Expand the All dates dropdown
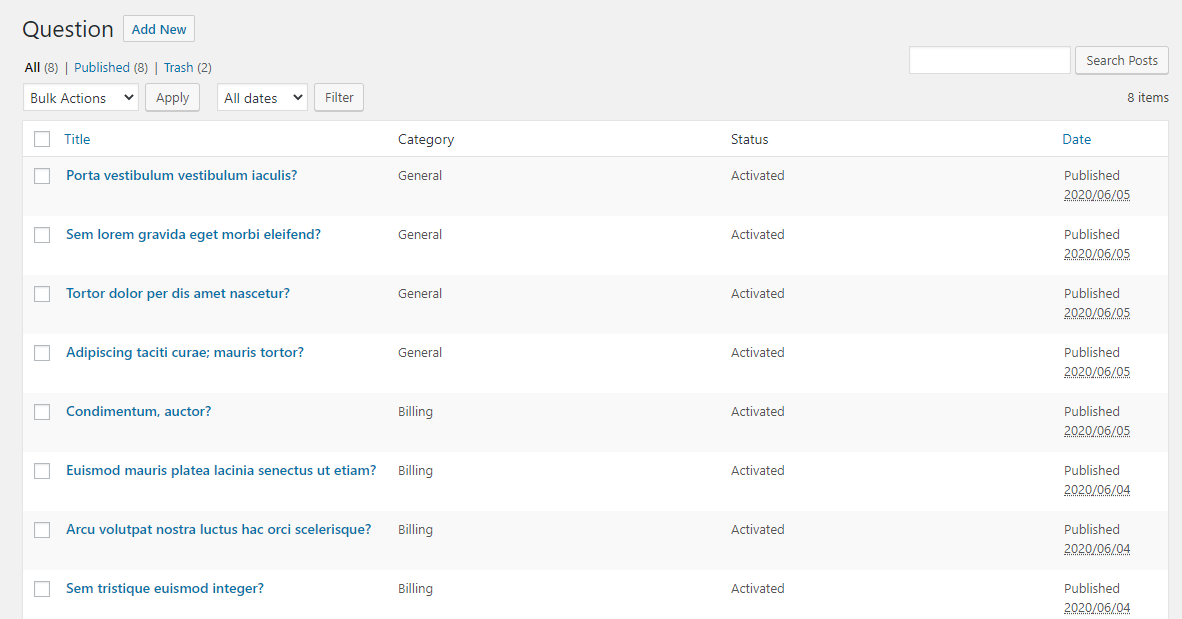 click(x=262, y=98)
